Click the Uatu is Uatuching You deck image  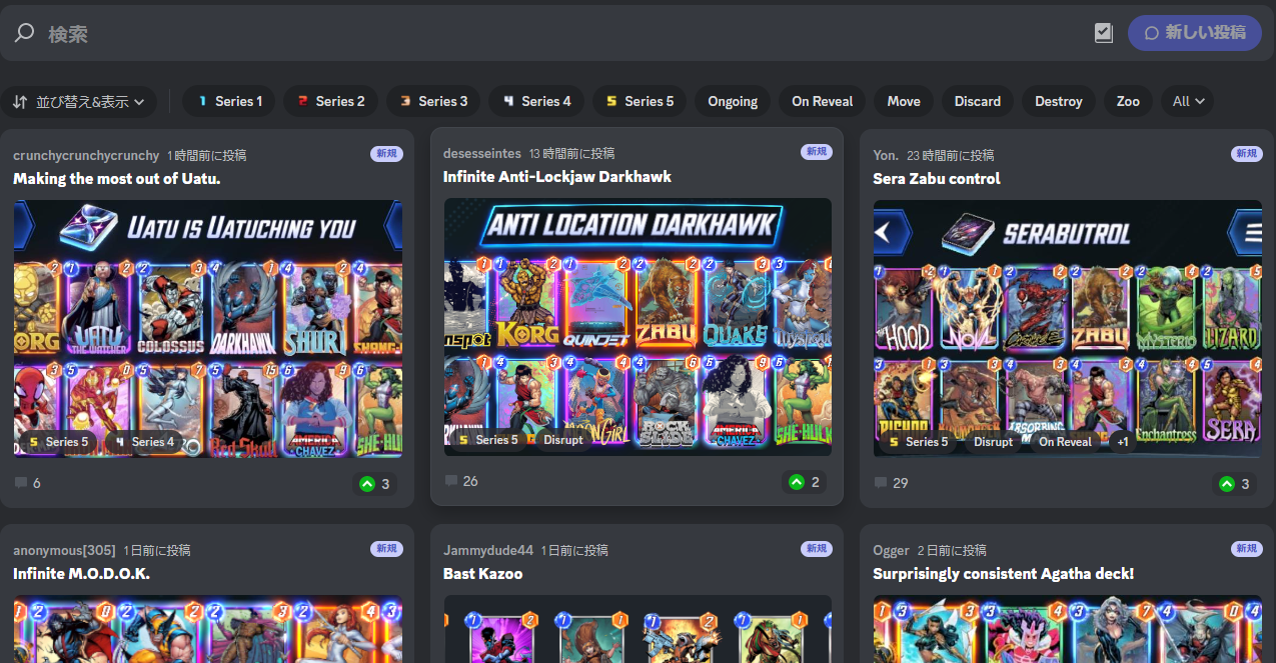pos(208,329)
